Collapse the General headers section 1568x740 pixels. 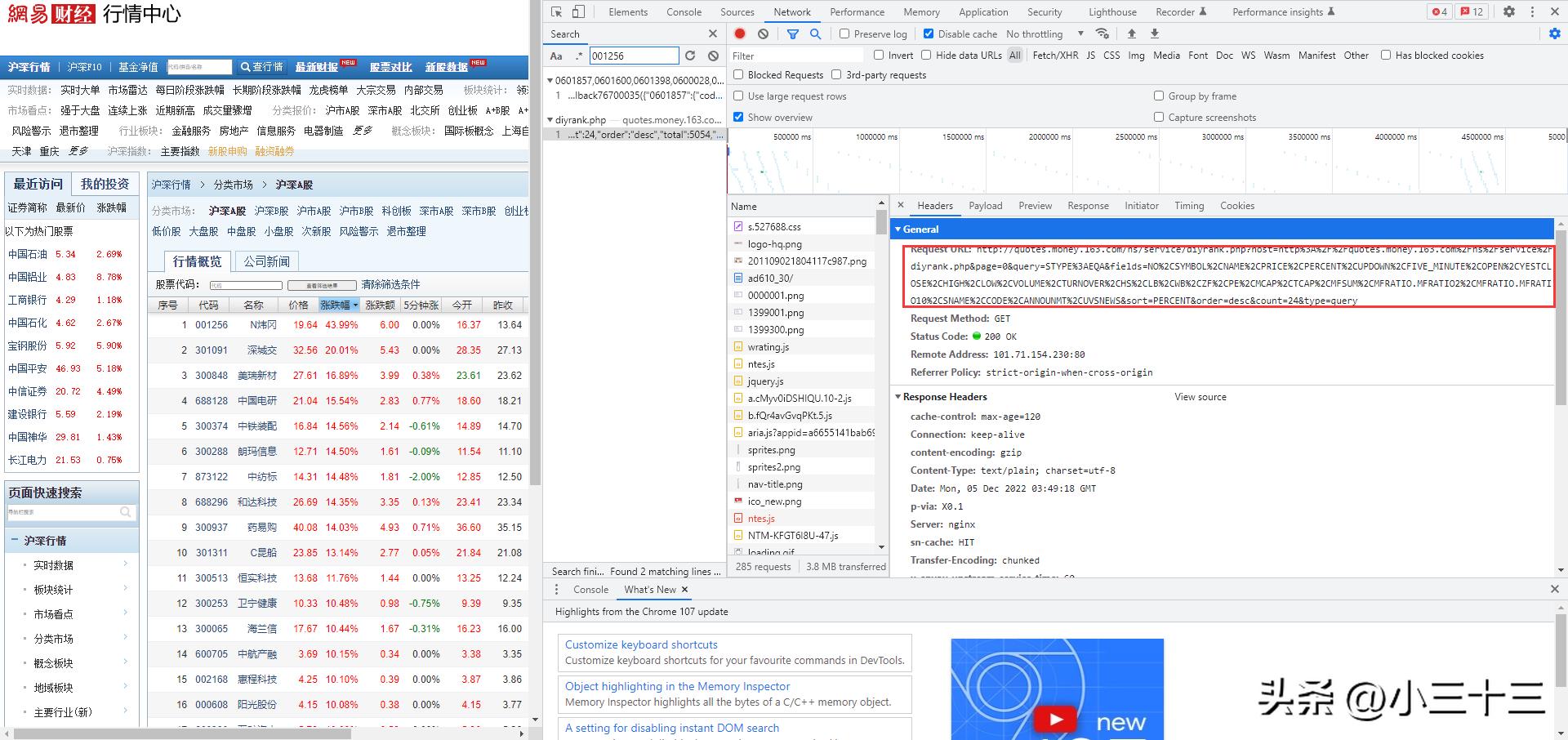898,230
